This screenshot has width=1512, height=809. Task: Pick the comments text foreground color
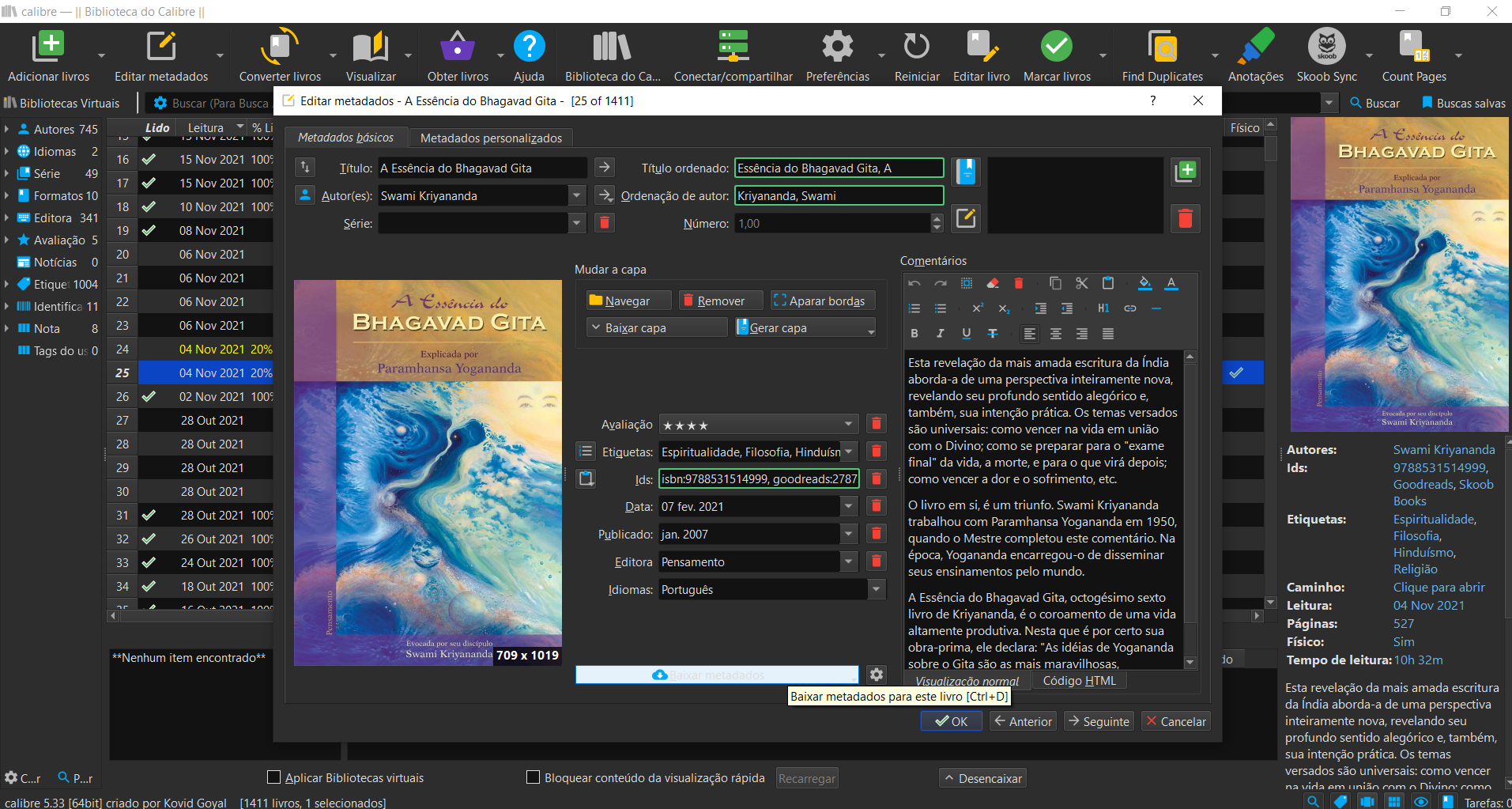tap(1171, 283)
